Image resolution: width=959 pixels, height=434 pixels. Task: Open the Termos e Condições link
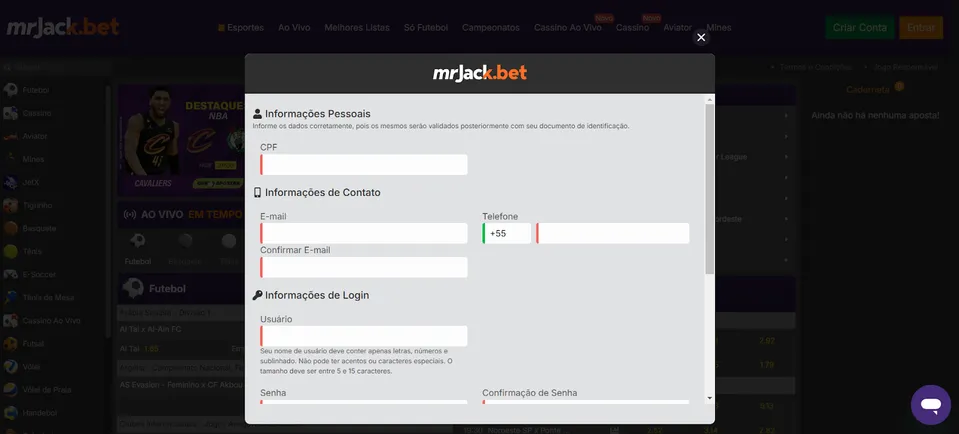pyautogui.click(x=816, y=67)
